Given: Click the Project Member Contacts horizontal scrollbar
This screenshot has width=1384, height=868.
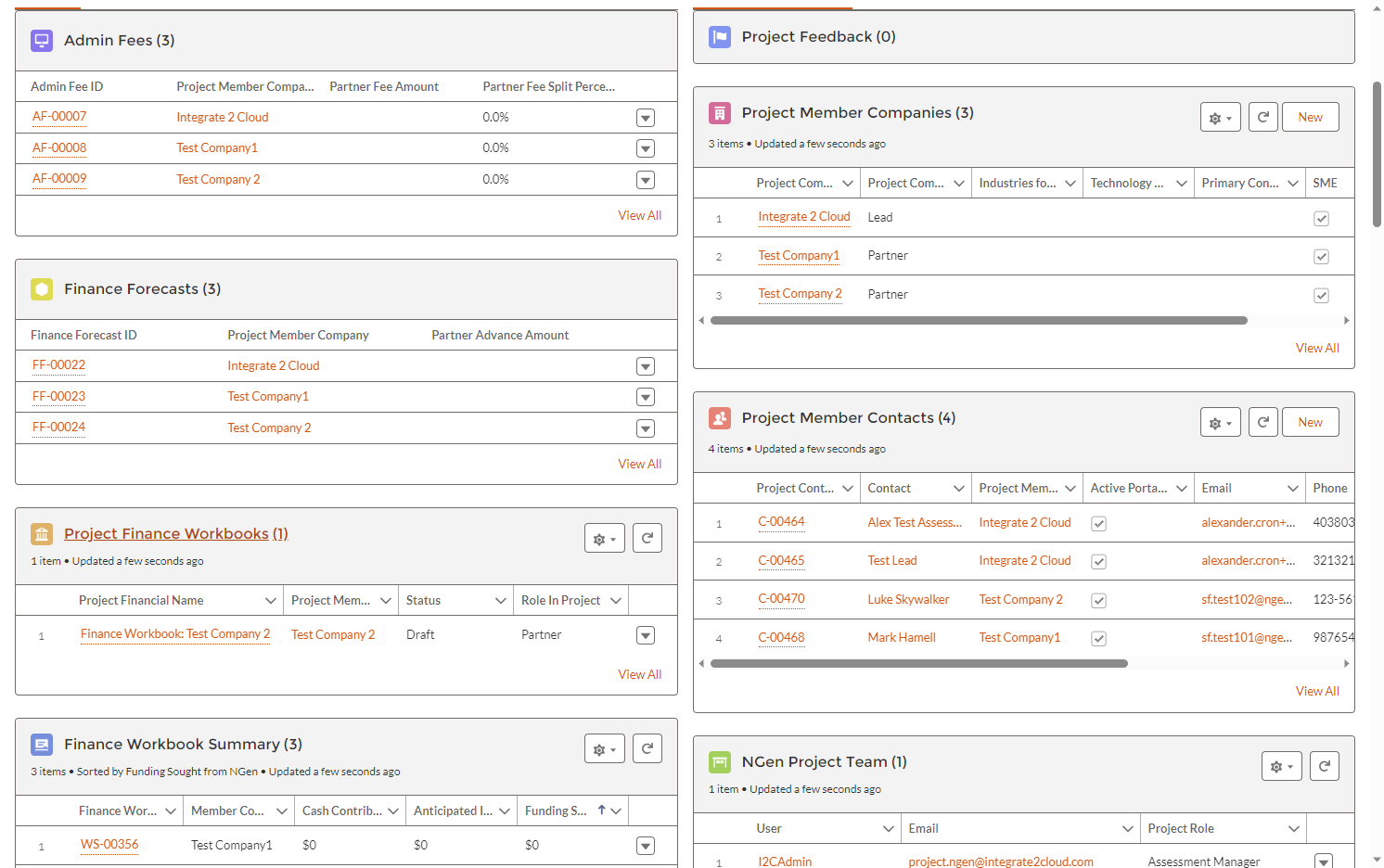Looking at the screenshot, I should click(x=919, y=664).
